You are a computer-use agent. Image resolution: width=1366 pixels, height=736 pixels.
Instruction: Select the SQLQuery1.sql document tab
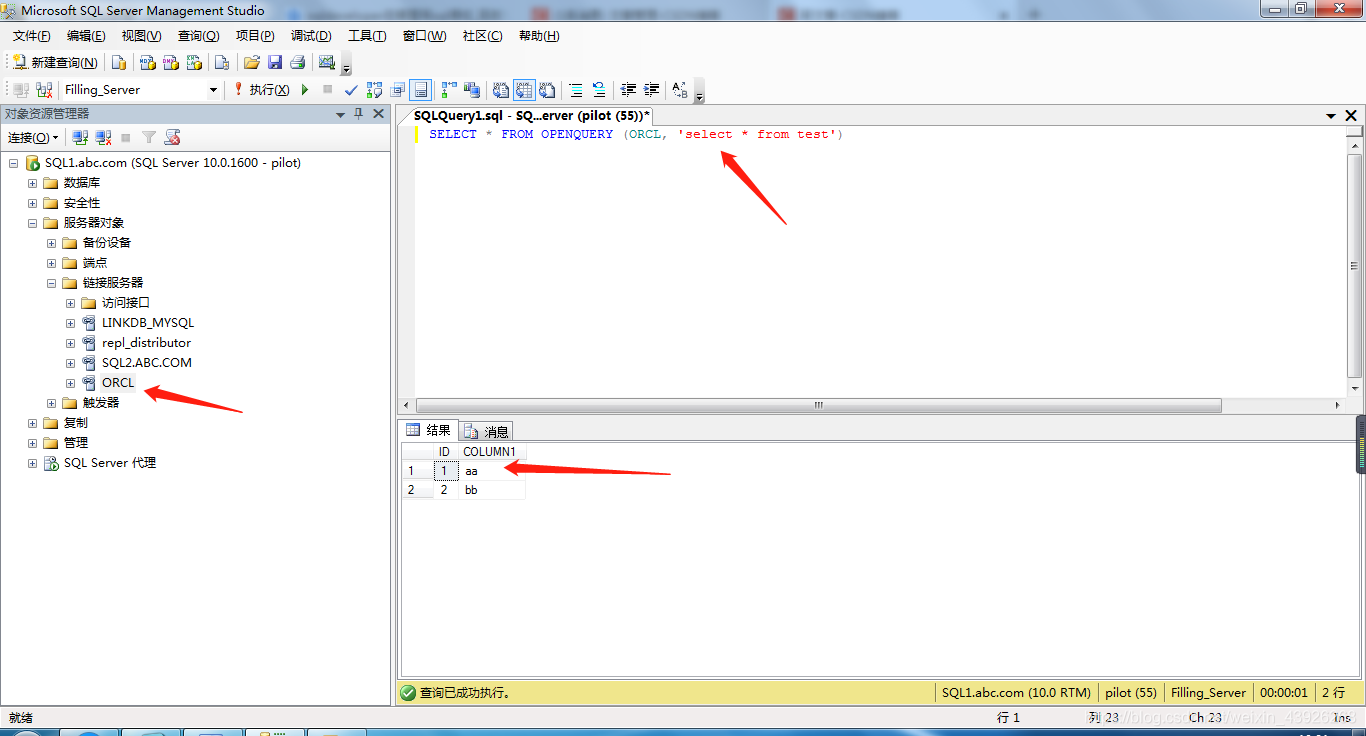(531, 116)
